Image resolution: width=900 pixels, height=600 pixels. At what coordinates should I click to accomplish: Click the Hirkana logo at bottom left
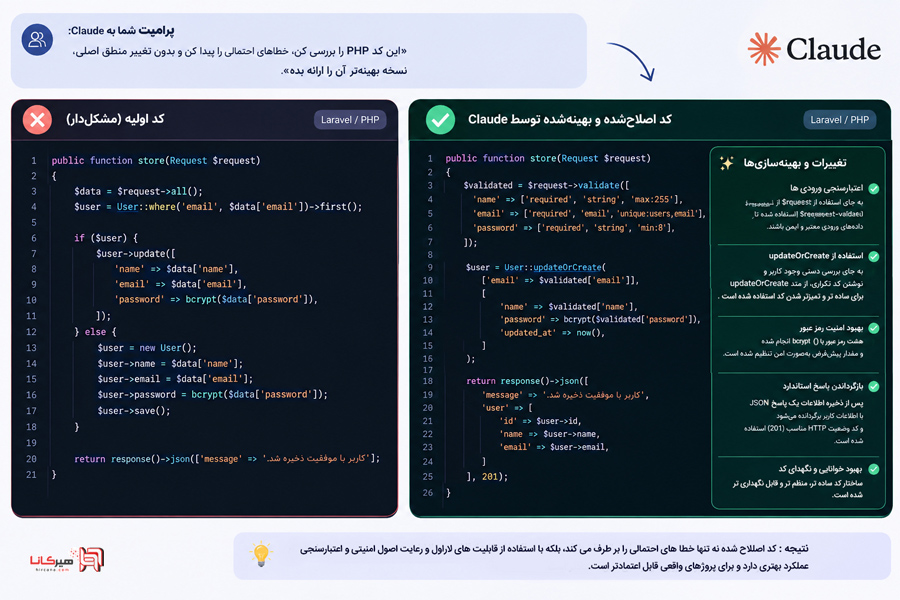click(x=67, y=559)
